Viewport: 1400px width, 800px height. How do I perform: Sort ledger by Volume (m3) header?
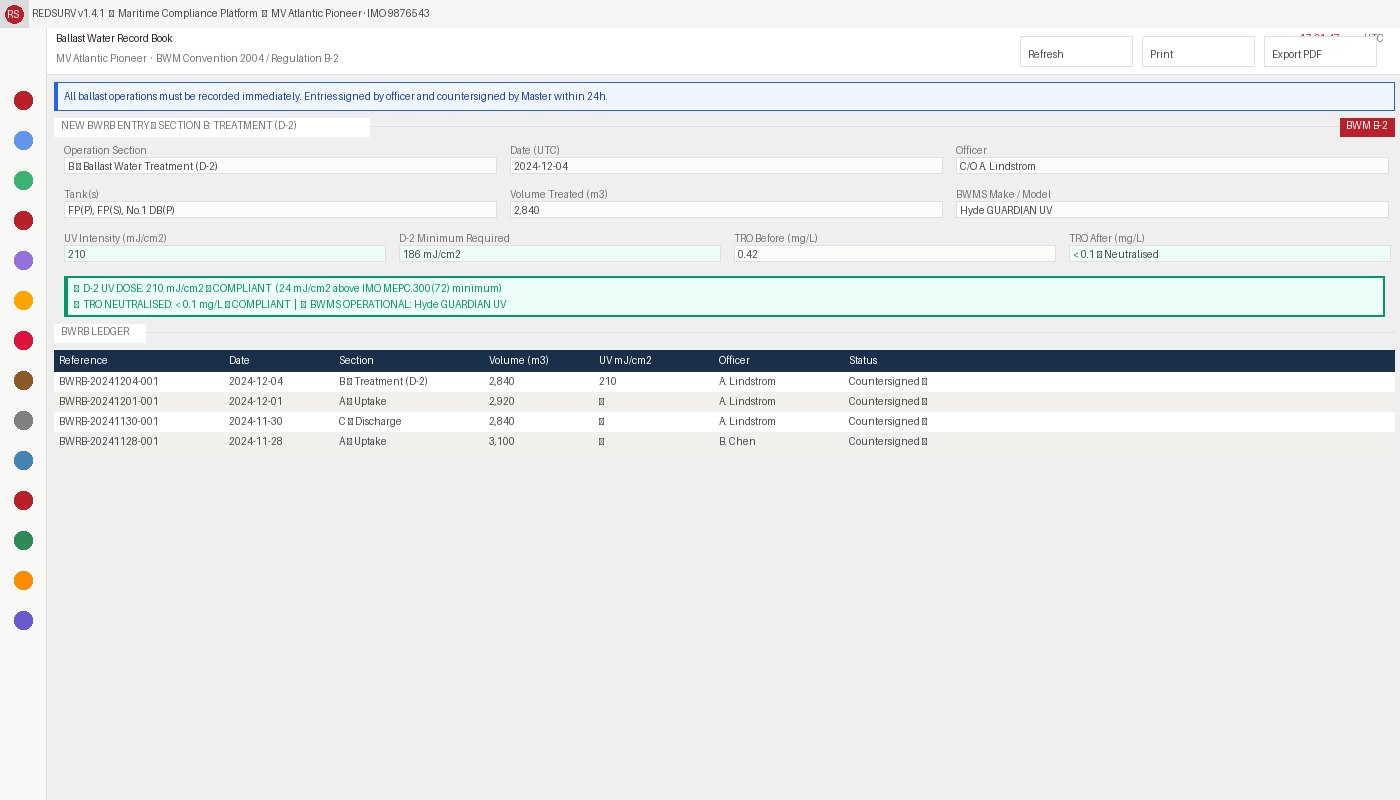pyautogui.click(x=519, y=361)
